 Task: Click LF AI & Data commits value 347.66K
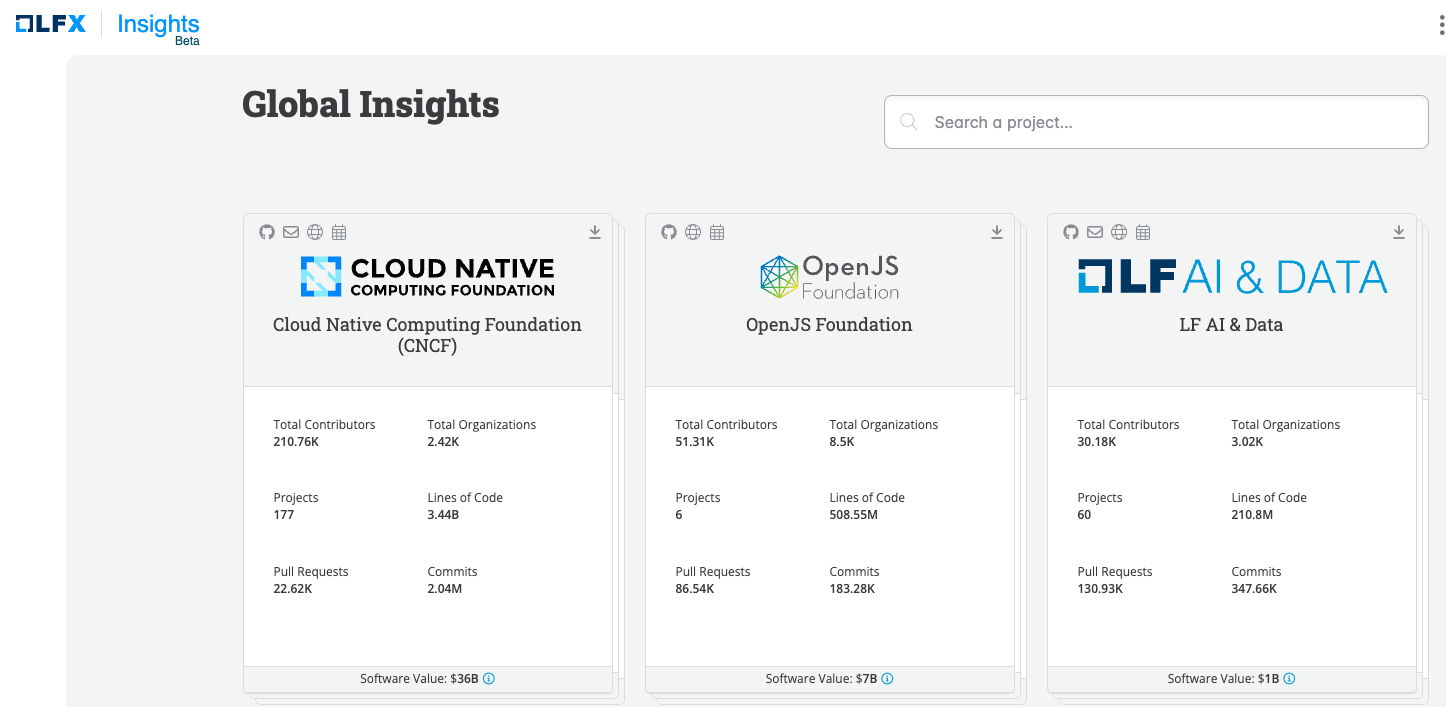tap(1254, 589)
